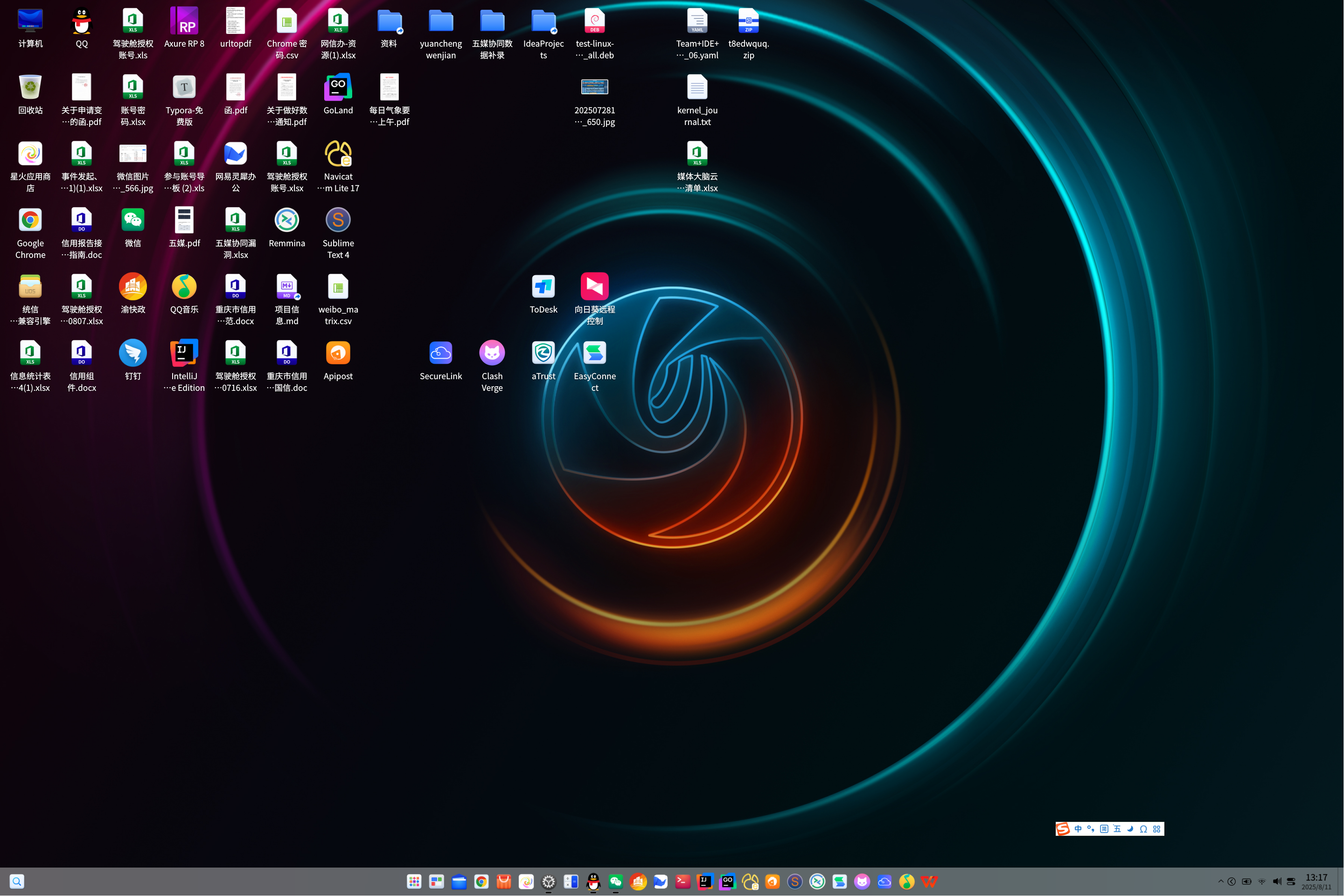Viewport: 1344px width, 896px height.
Task: Open Sogou toolbox grid icon
Action: pyautogui.click(x=1156, y=828)
